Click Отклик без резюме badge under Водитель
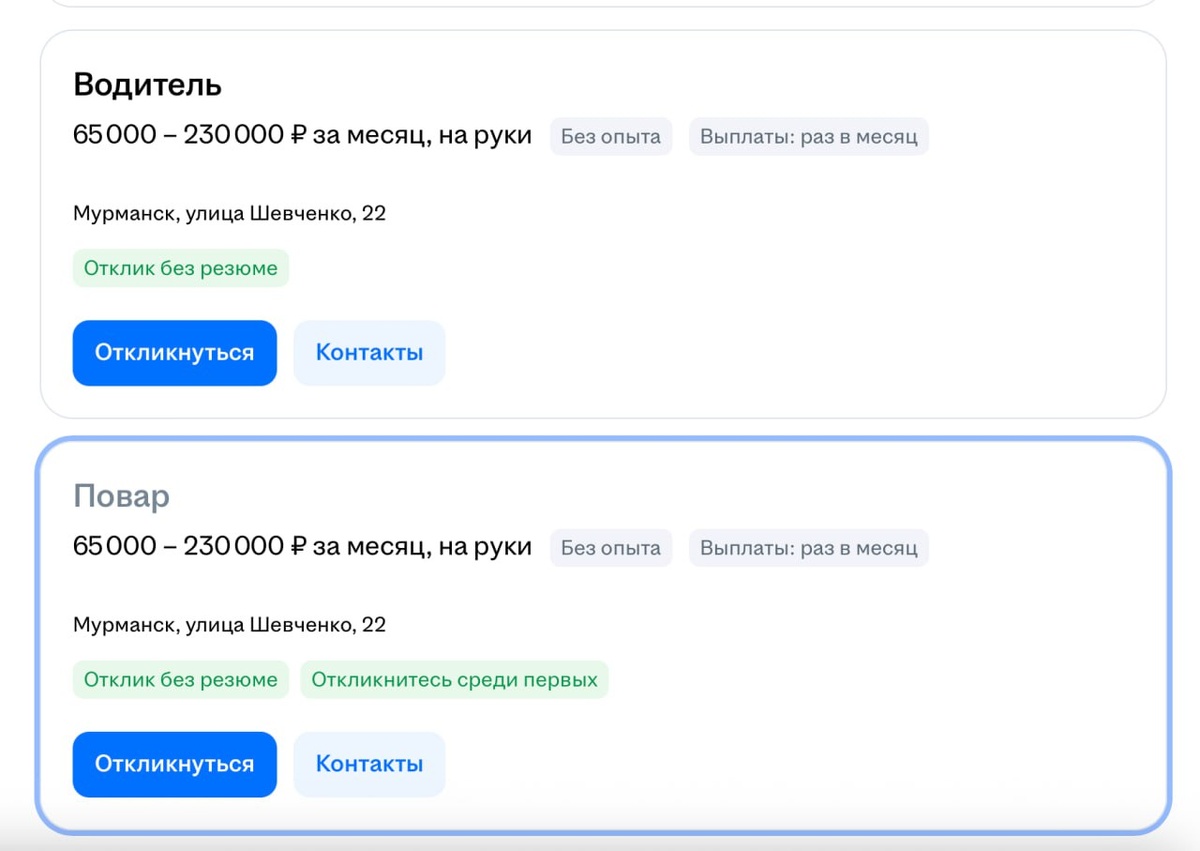Viewport: 1200px width, 851px height. (180, 268)
